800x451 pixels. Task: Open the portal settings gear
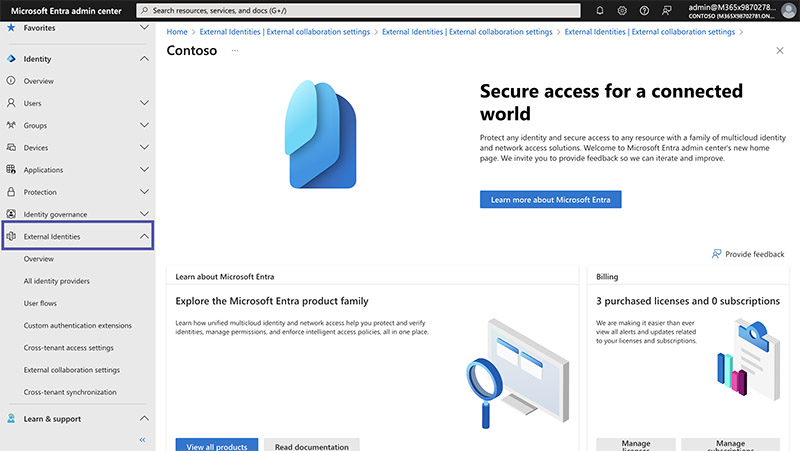coord(622,11)
